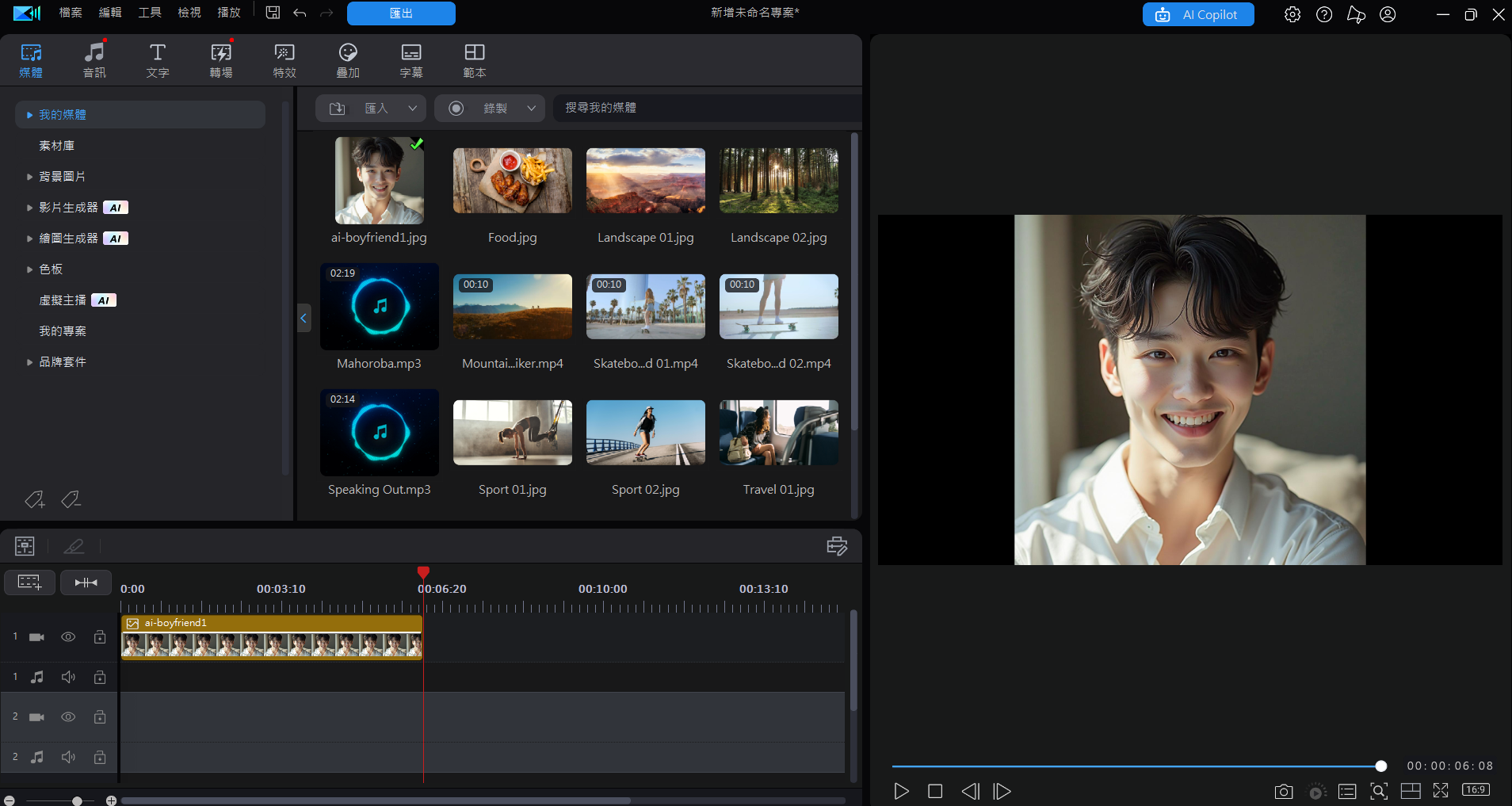Open the settings gear icon
The image size is (1512, 806).
pos(1292,14)
